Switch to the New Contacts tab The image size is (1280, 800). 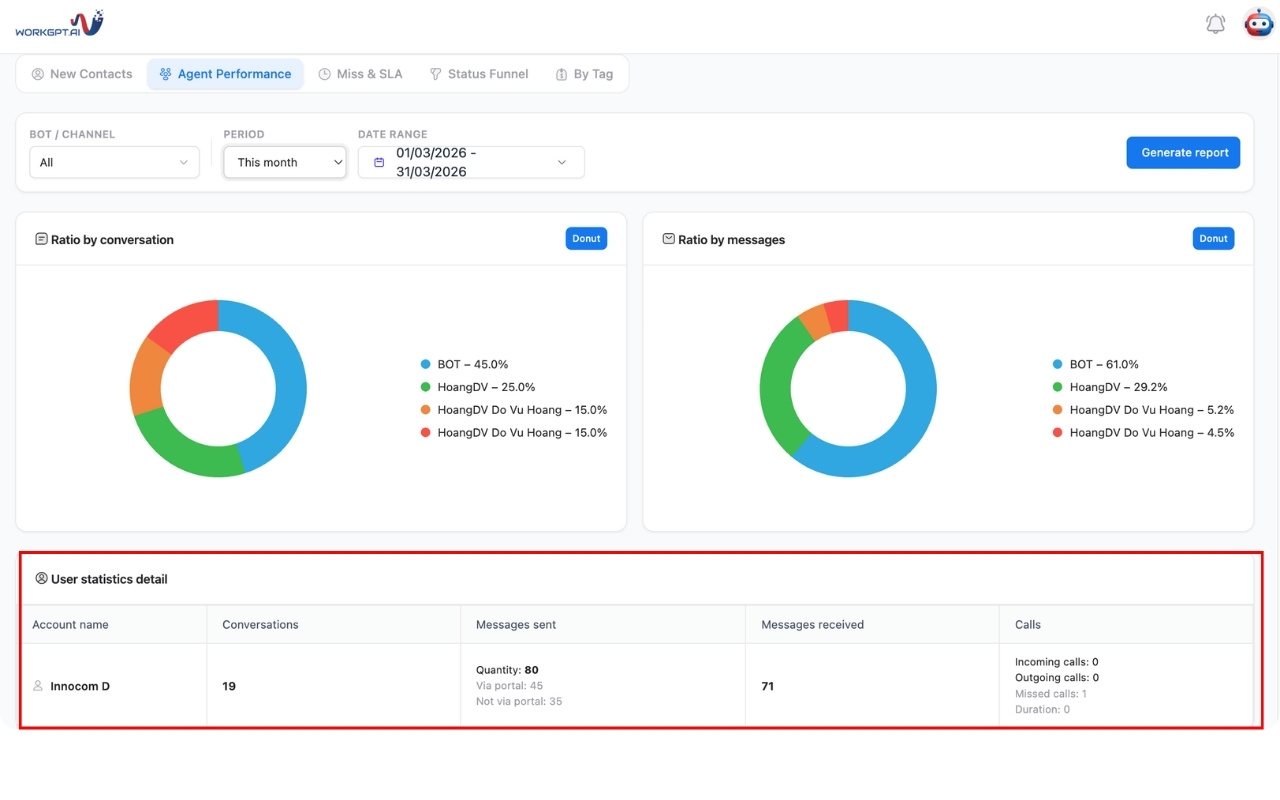82,74
